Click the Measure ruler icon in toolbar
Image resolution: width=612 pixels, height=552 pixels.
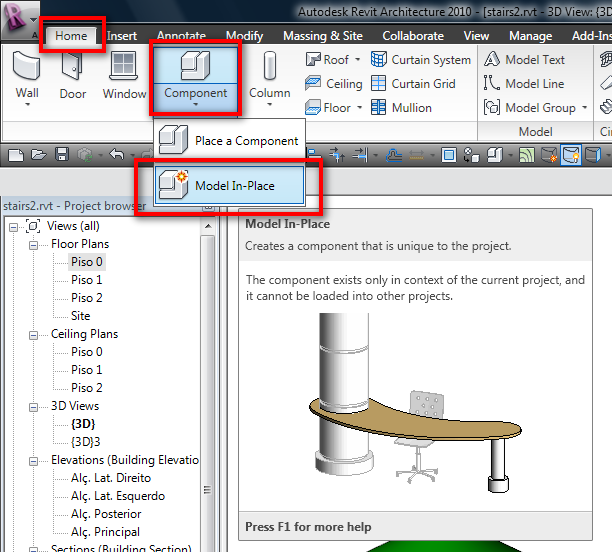click(x=417, y=156)
